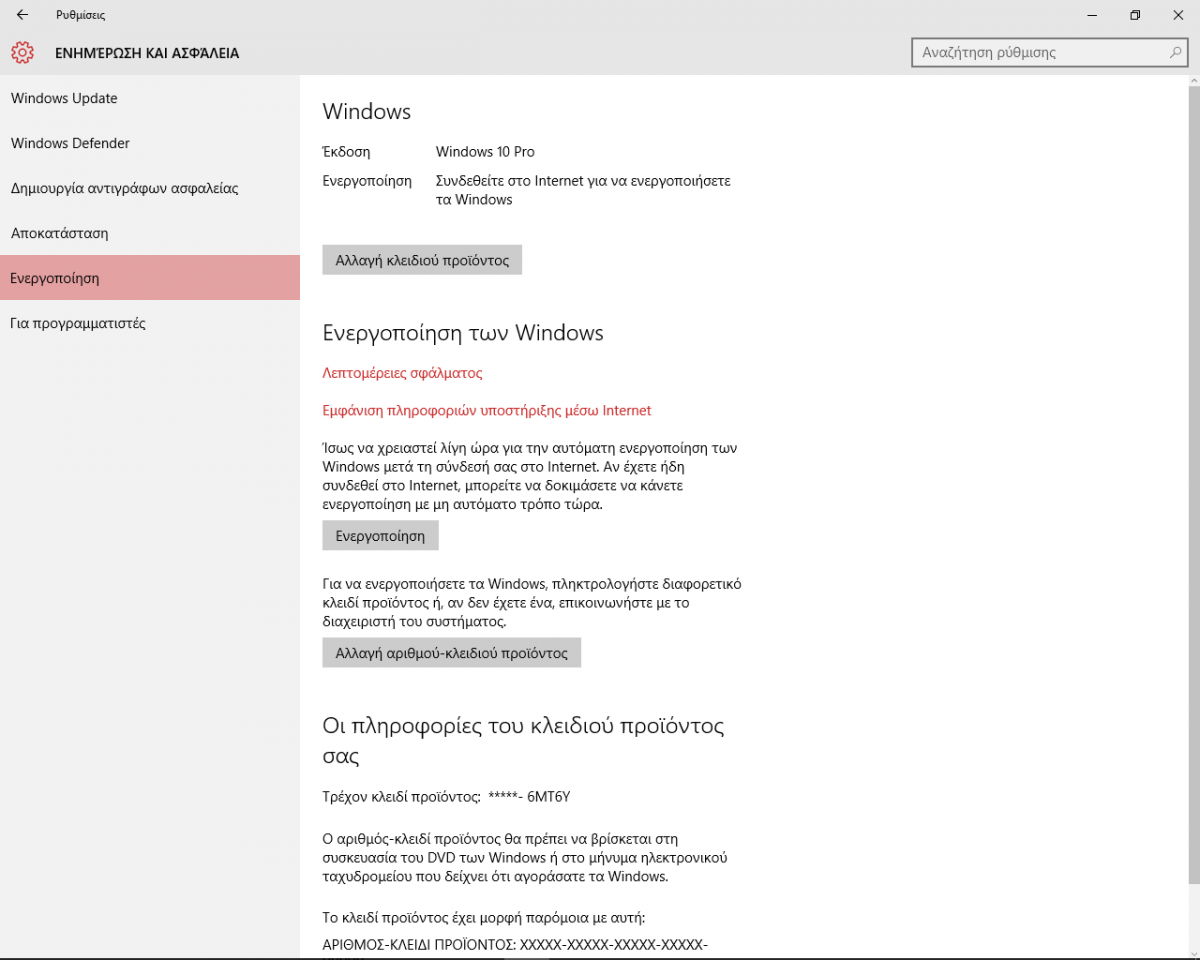Close the Settings window
The height and width of the screenshot is (960, 1200).
[x=1178, y=15]
